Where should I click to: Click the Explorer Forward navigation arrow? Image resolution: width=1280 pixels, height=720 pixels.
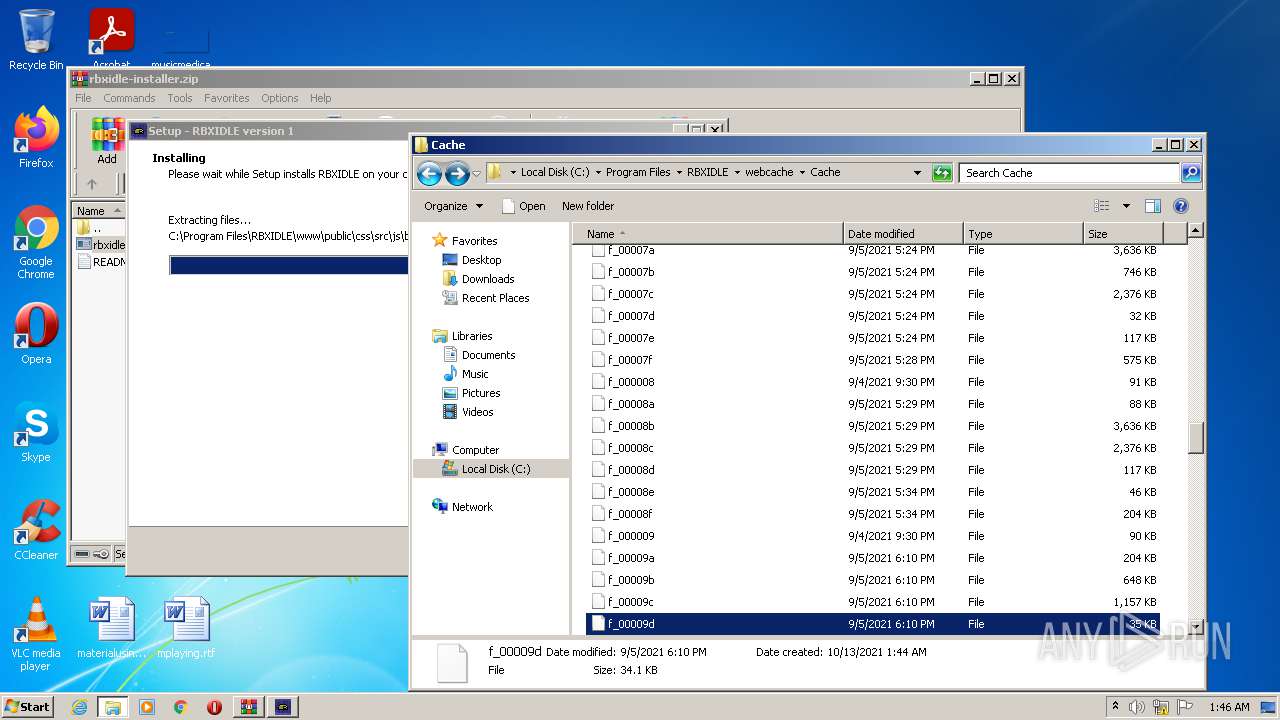pyautogui.click(x=457, y=173)
